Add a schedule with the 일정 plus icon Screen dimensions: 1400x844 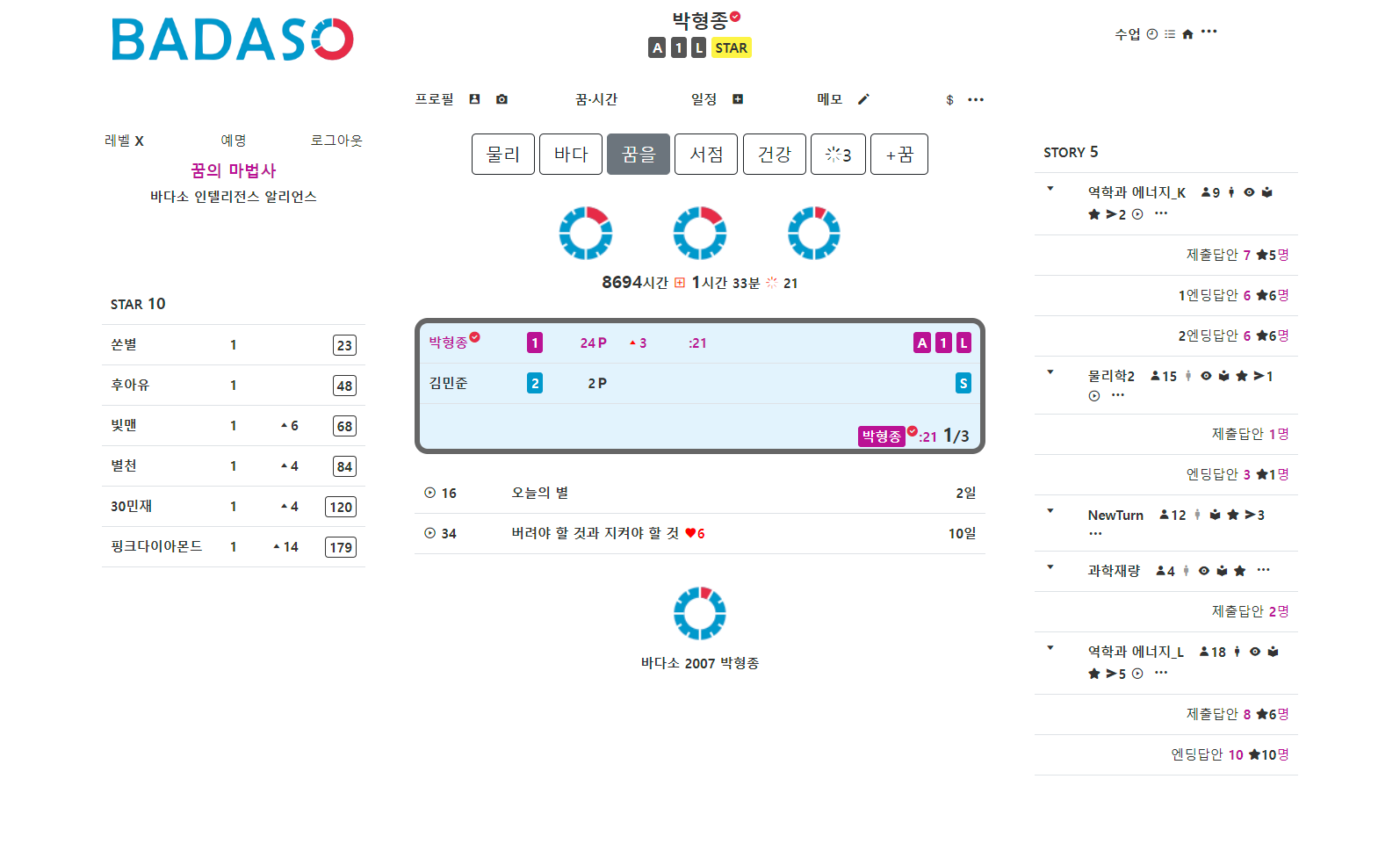[738, 99]
